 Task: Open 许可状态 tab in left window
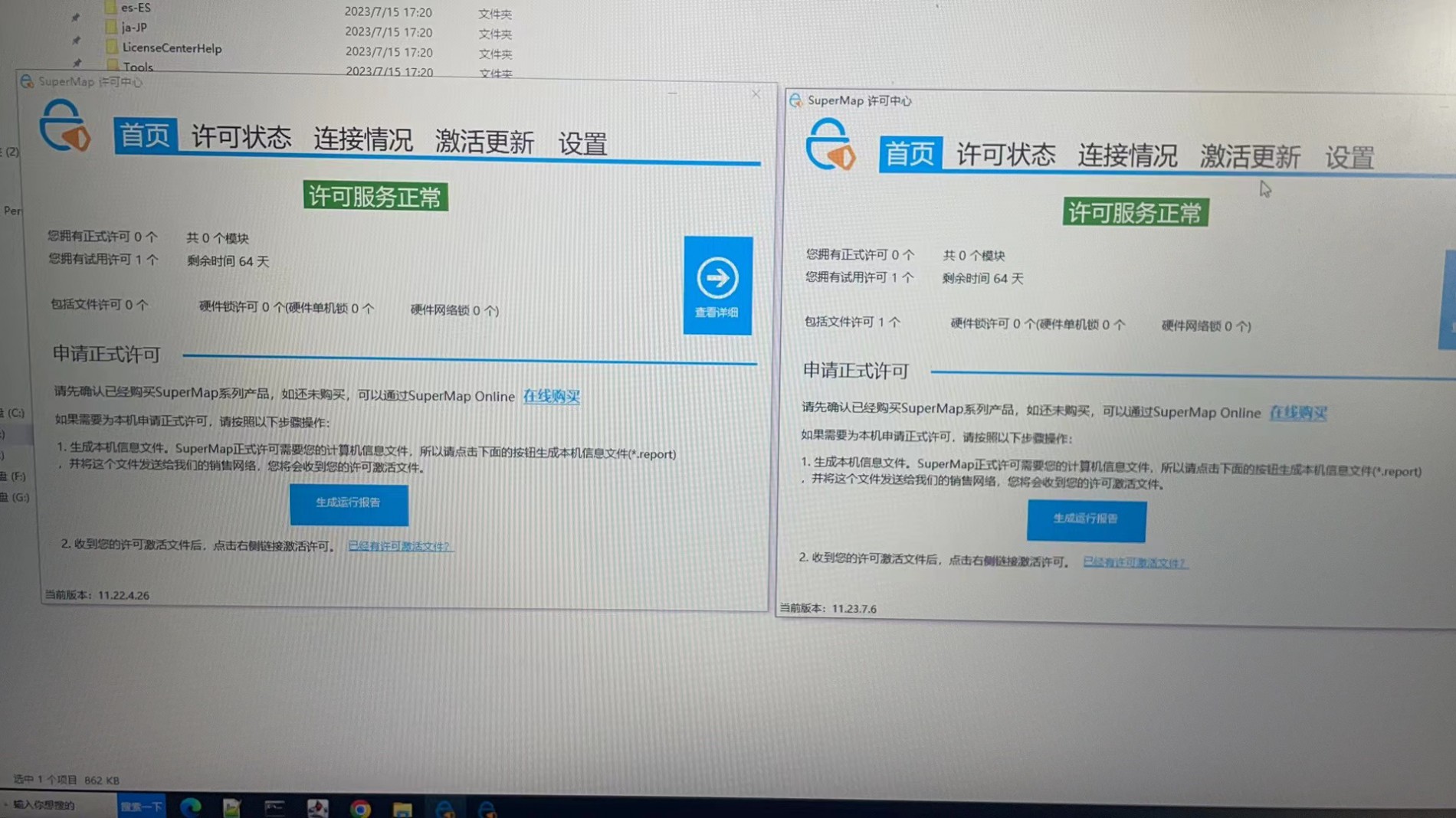[241, 138]
